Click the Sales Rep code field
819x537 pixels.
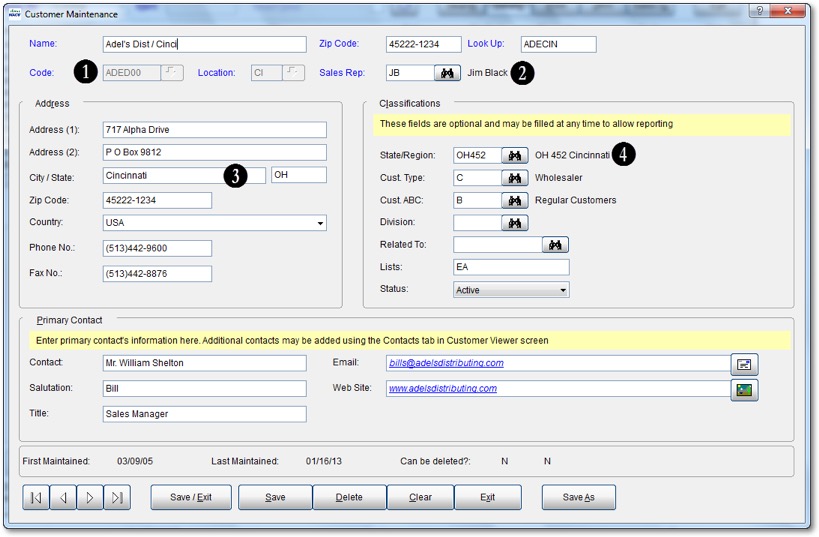coord(411,73)
